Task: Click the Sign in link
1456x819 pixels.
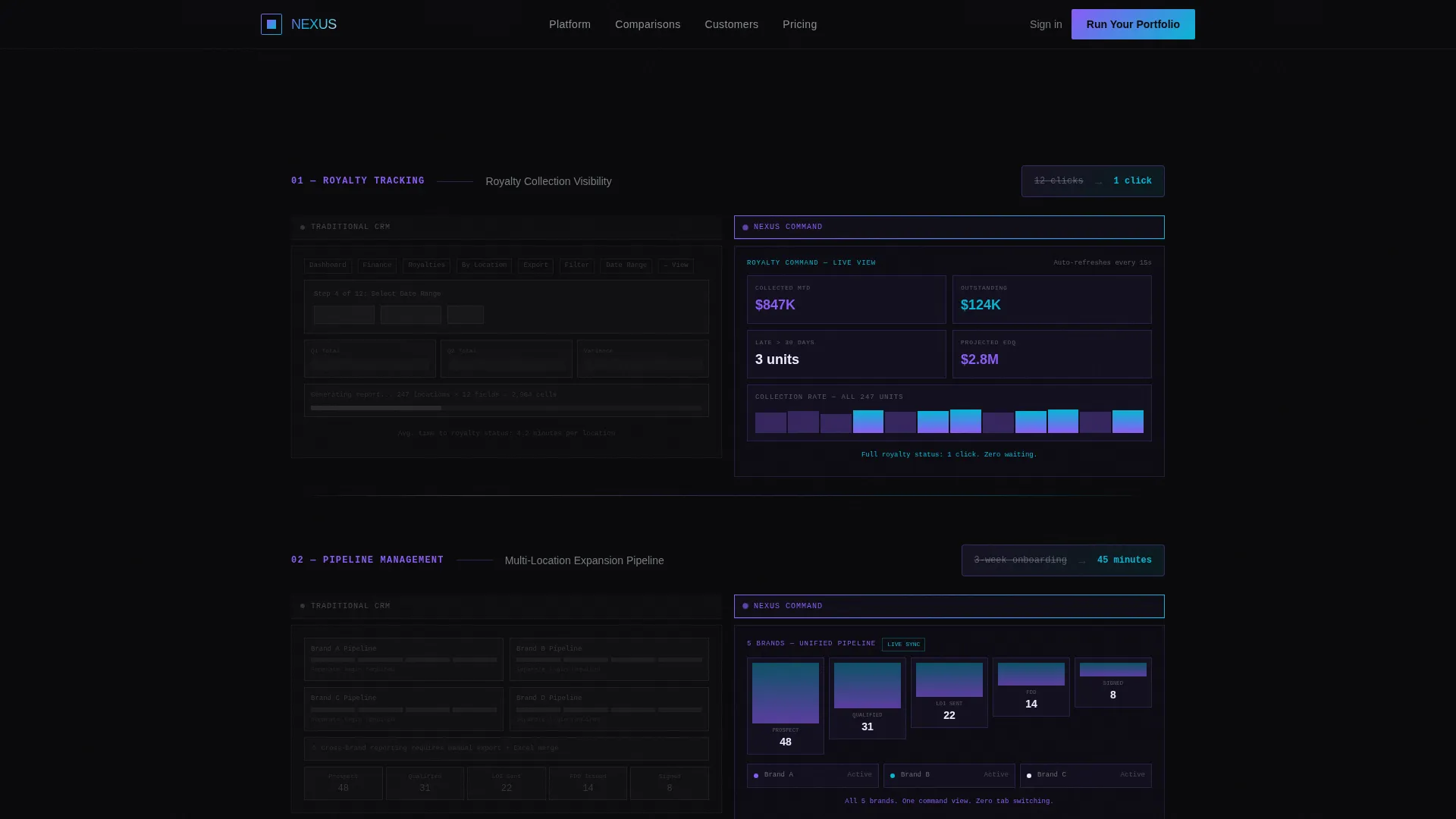Action: pyautogui.click(x=1046, y=24)
